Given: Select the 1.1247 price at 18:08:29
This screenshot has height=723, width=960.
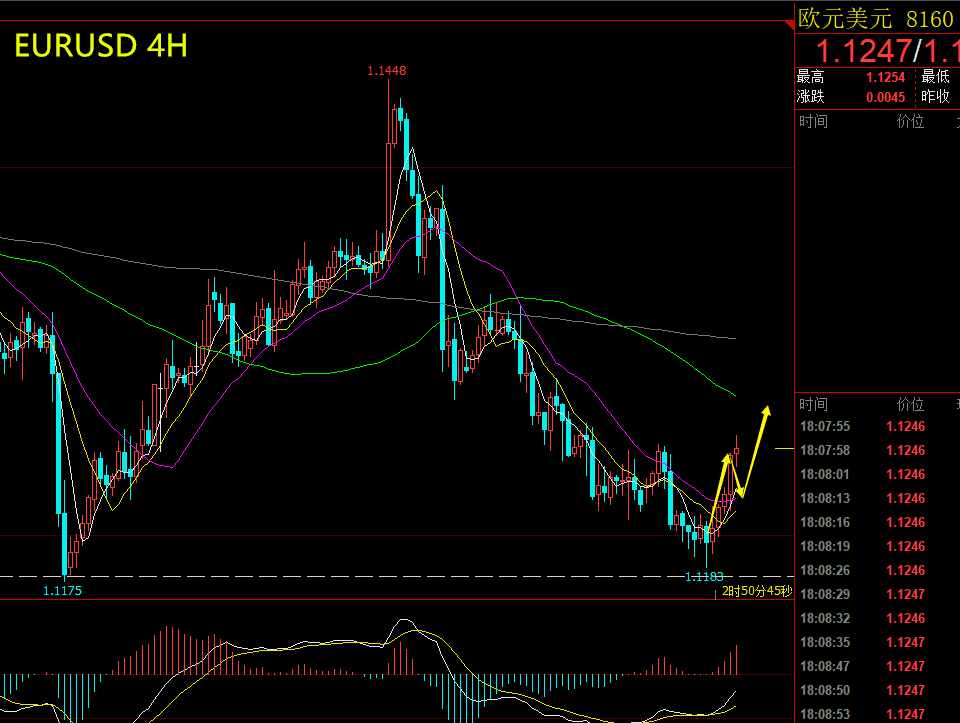Looking at the screenshot, I should [906, 594].
